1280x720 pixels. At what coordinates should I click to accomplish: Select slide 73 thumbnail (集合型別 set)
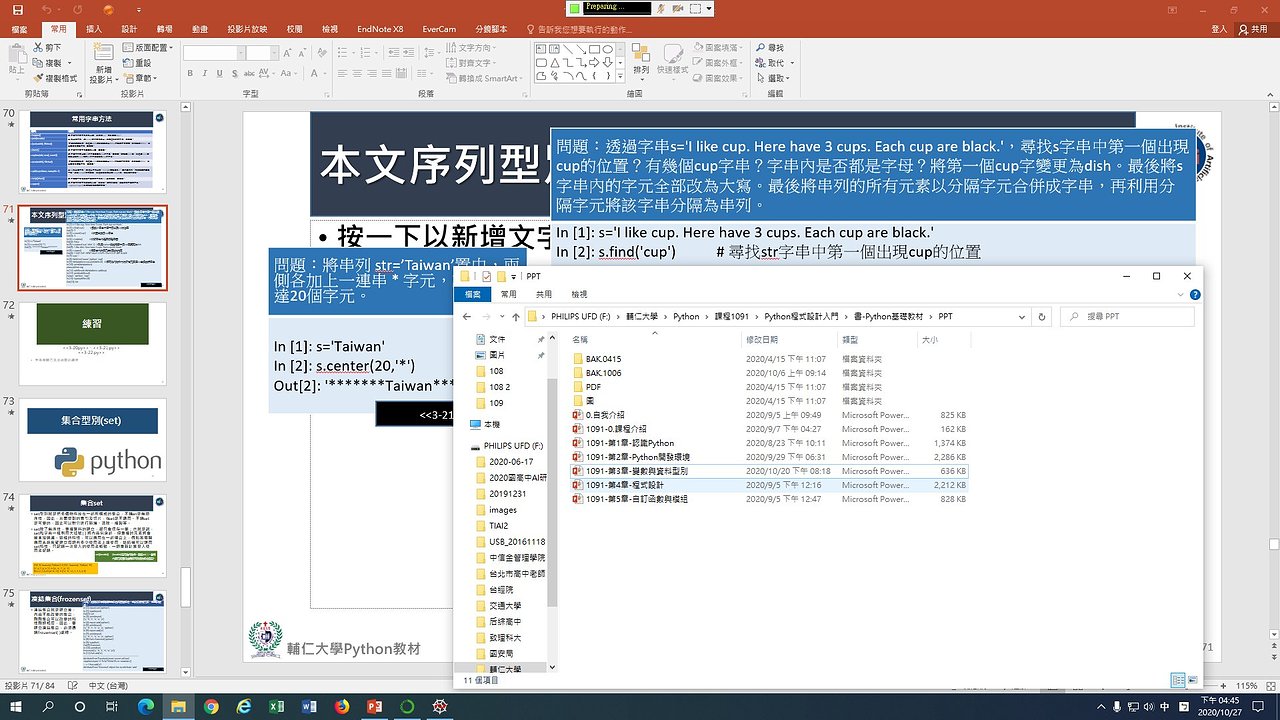point(92,439)
